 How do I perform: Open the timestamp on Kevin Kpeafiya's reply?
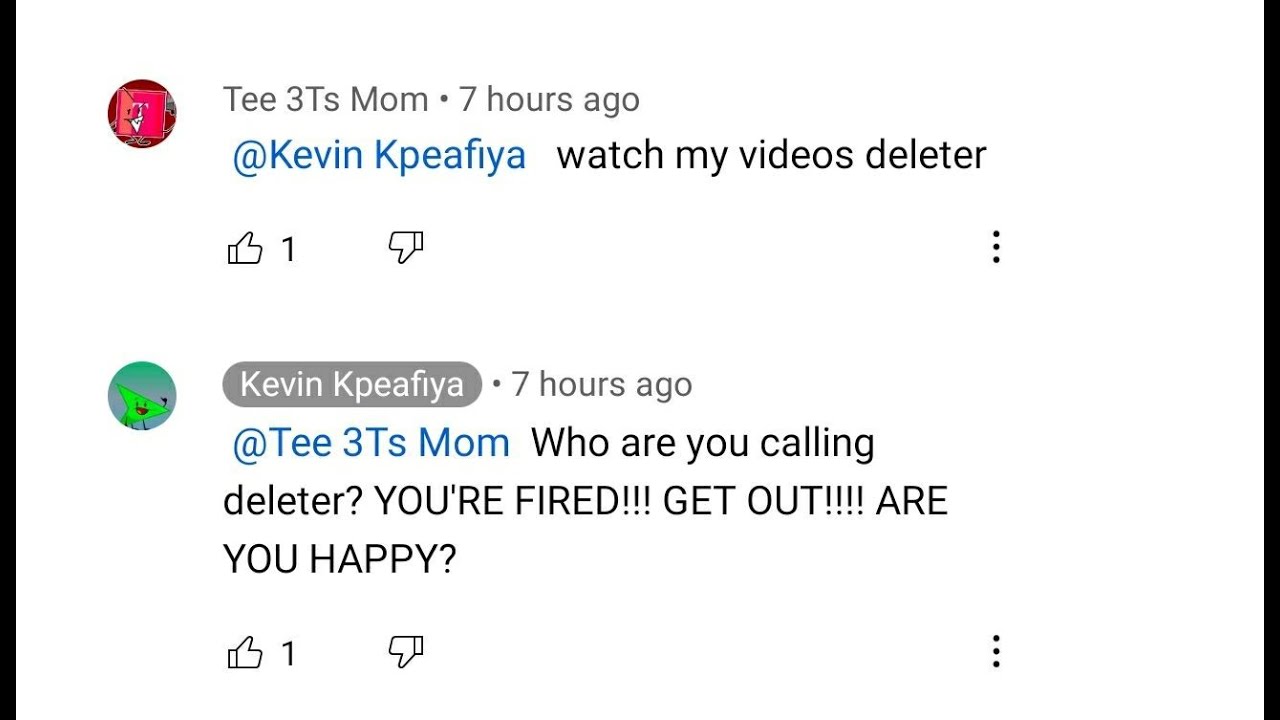click(602, 385)
